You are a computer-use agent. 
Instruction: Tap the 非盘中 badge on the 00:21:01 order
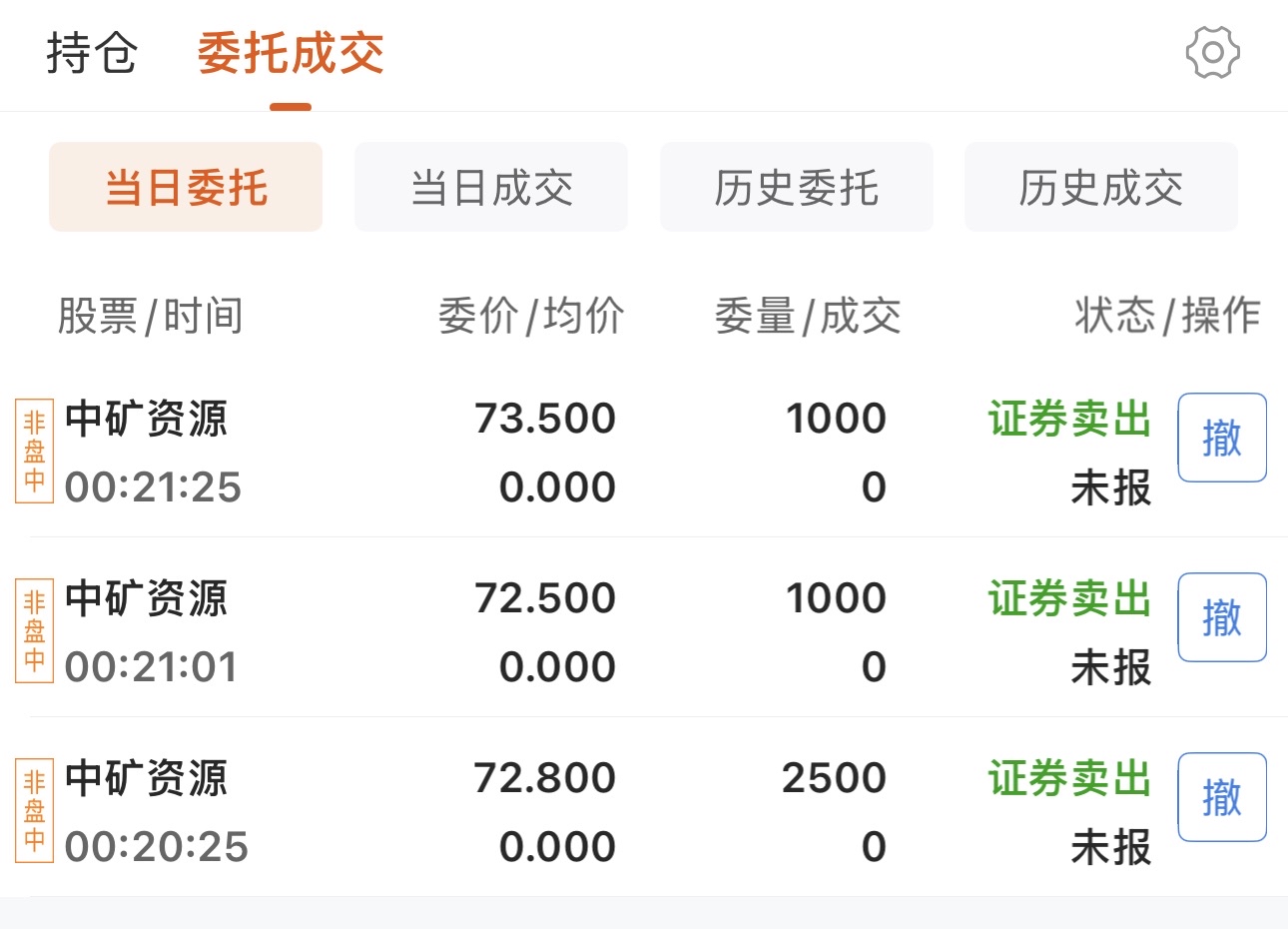[x=35, y=630]
